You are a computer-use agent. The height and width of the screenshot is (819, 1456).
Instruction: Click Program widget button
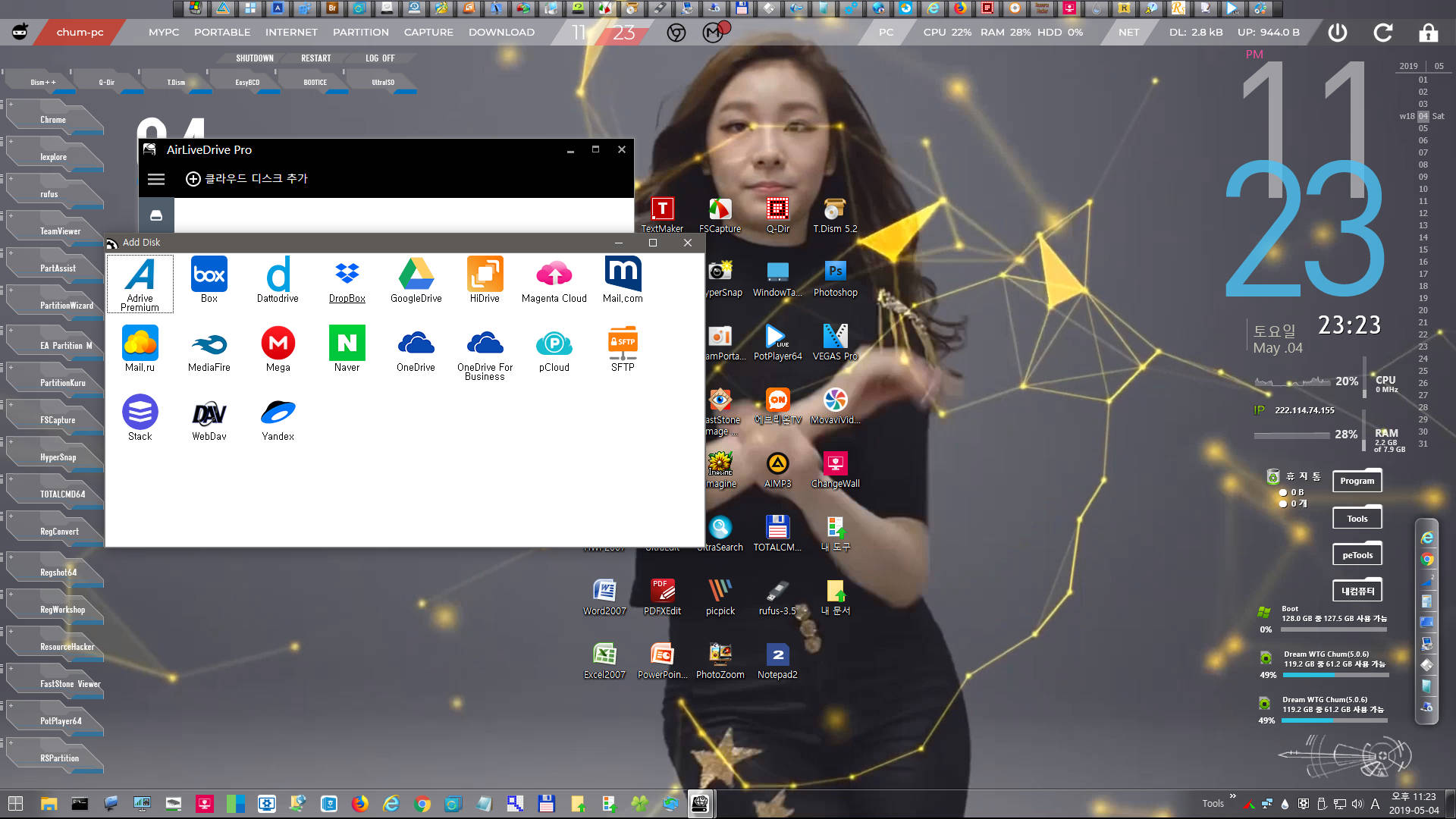click(x=1357, y=481)
